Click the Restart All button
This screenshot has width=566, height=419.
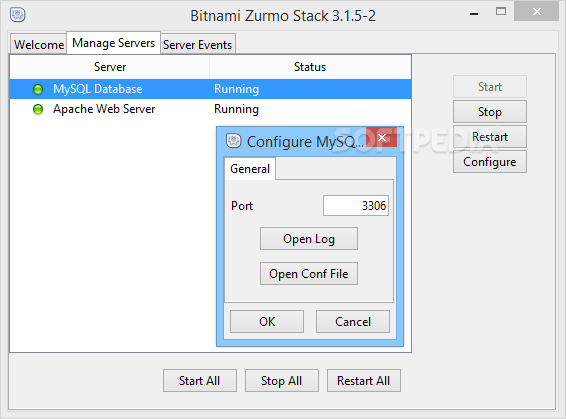[x=363, y=380]
